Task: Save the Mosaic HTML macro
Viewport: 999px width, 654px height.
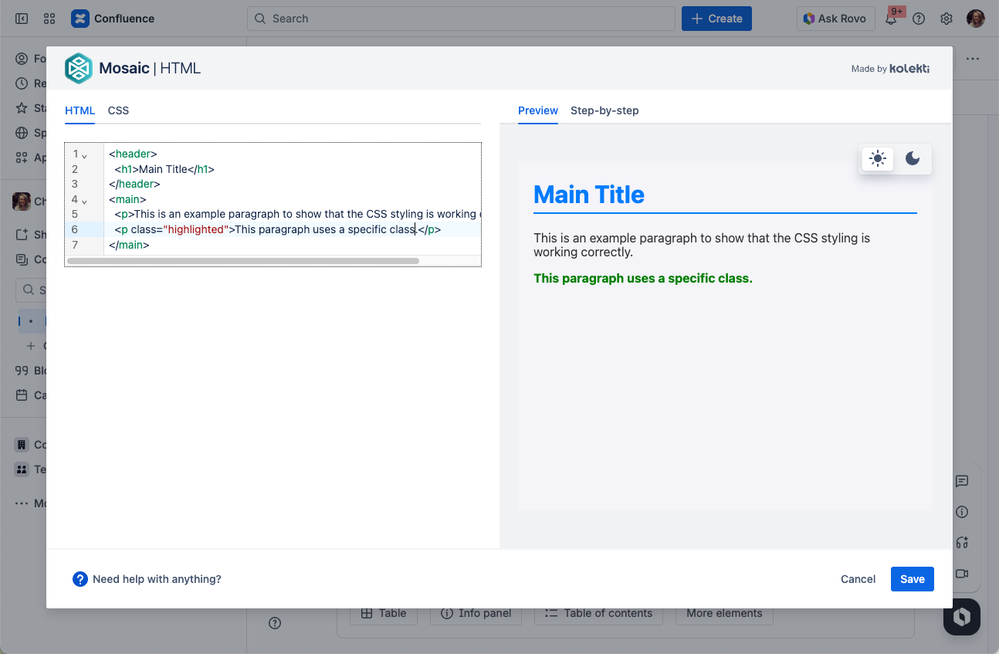Action: [912, 579]
